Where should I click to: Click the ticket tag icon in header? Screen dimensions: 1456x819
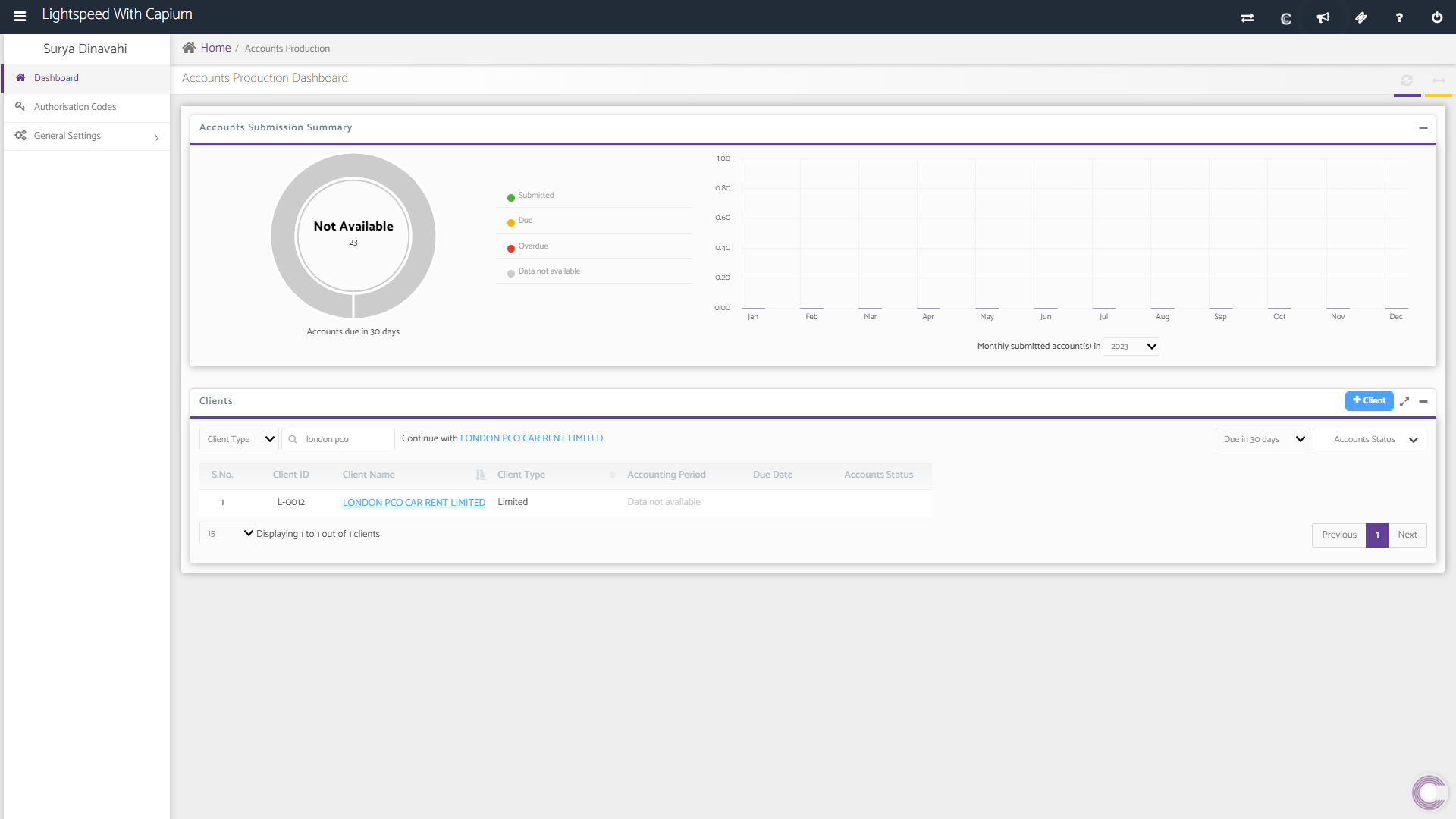pyautogui.click(x=1361, y=17)
